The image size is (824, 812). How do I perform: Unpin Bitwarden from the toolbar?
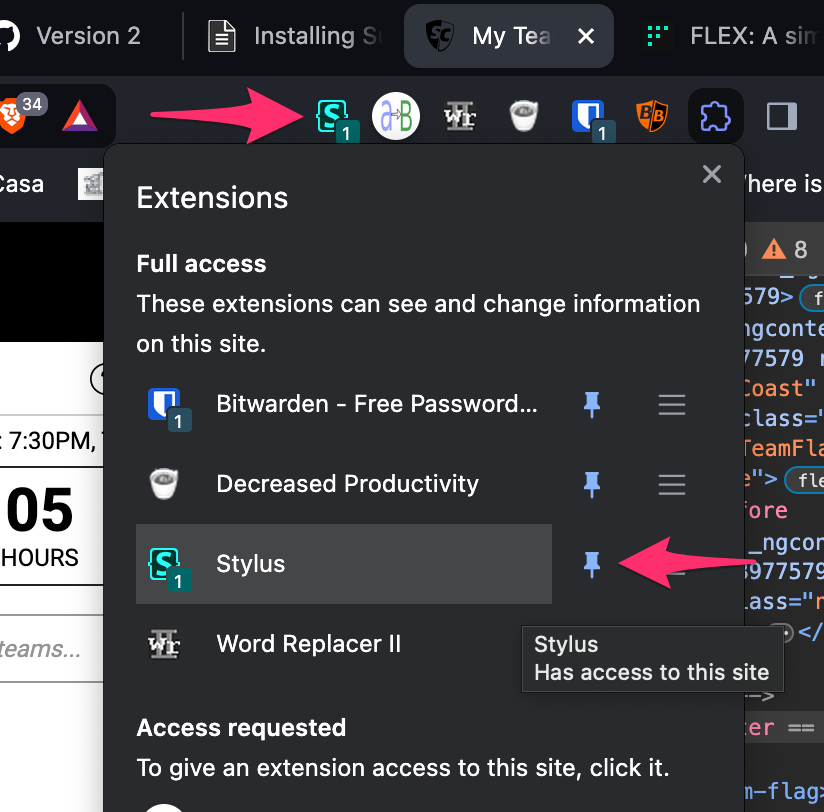(x=592, y=405)
